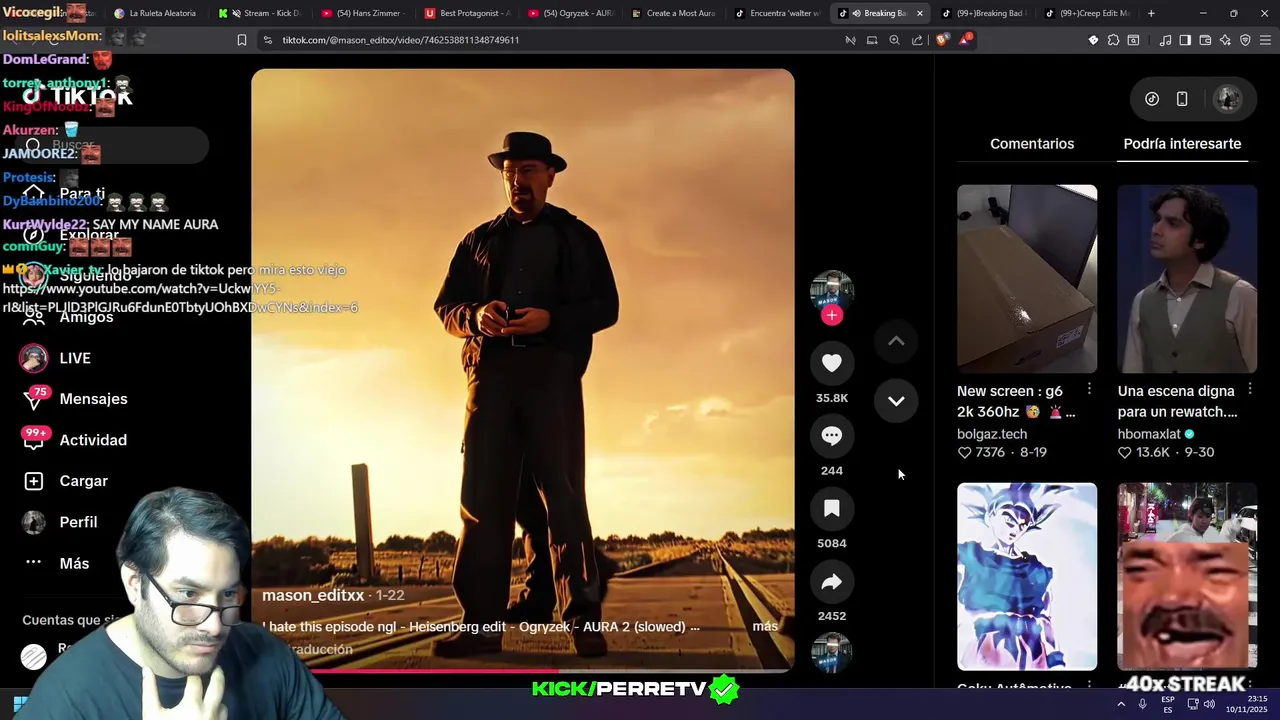Open Brave Shields lion icon
Screen dimensions: 1280x720
[942, 40]
